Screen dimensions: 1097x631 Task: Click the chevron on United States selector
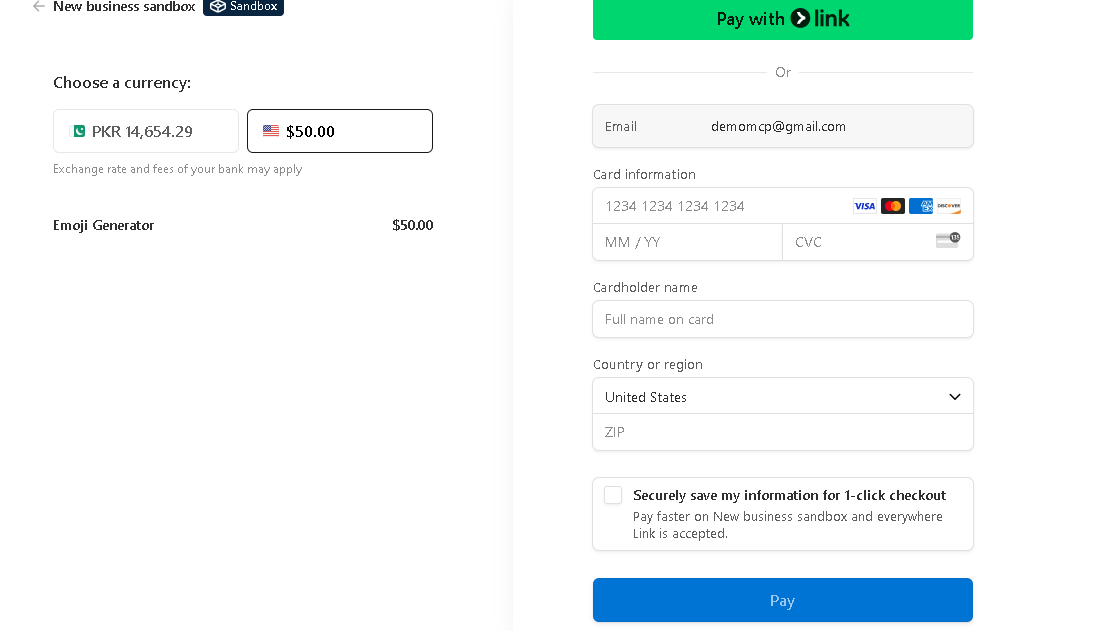tap(954, 397)
